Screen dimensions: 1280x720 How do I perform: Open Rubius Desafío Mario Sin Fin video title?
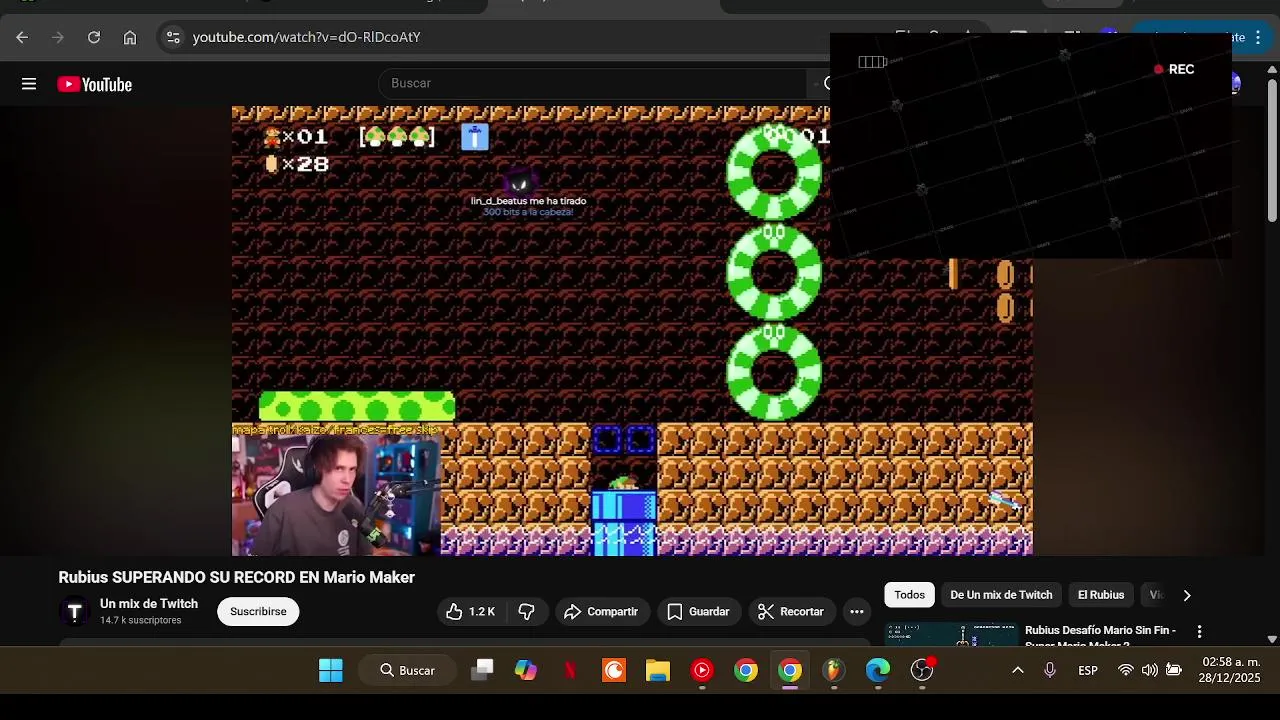(x=1100, y=634)
